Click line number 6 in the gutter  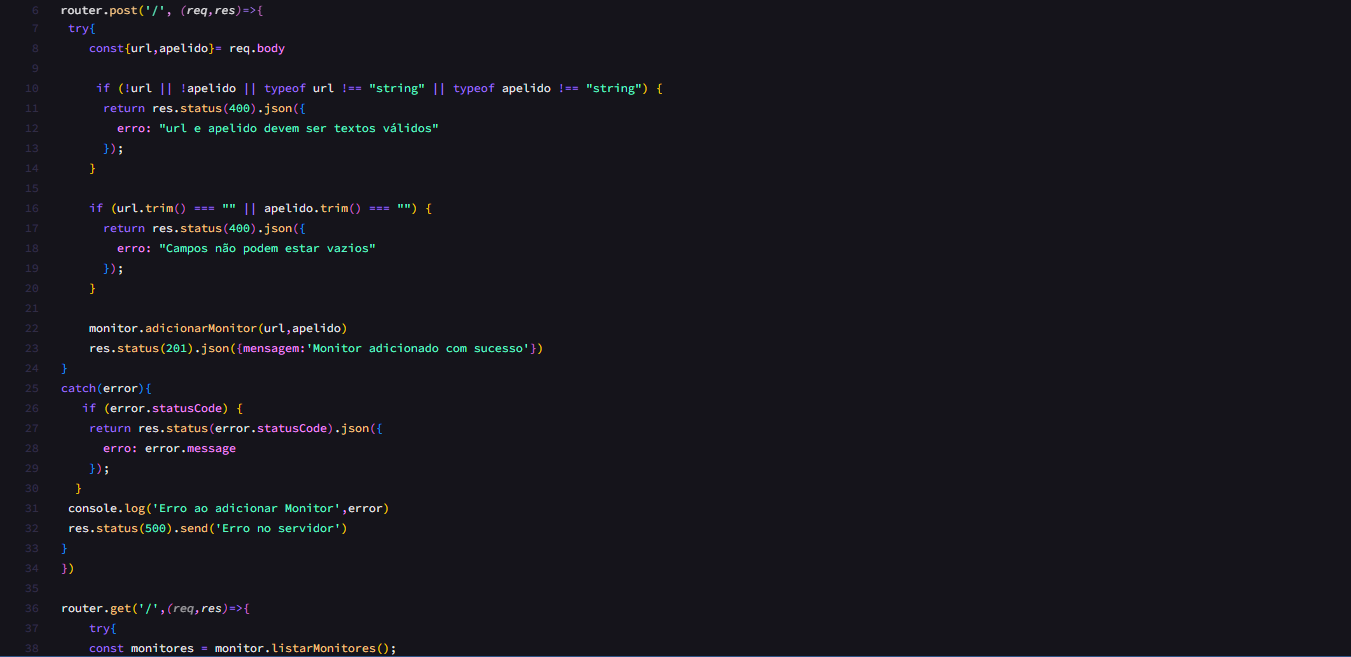35,10
